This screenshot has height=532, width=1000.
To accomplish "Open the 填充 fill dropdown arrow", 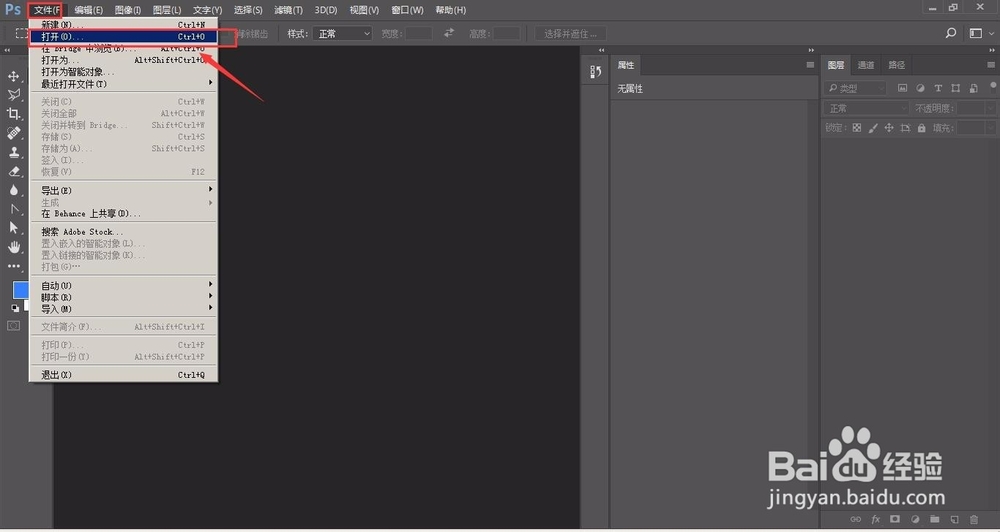I will click(990, 128).
